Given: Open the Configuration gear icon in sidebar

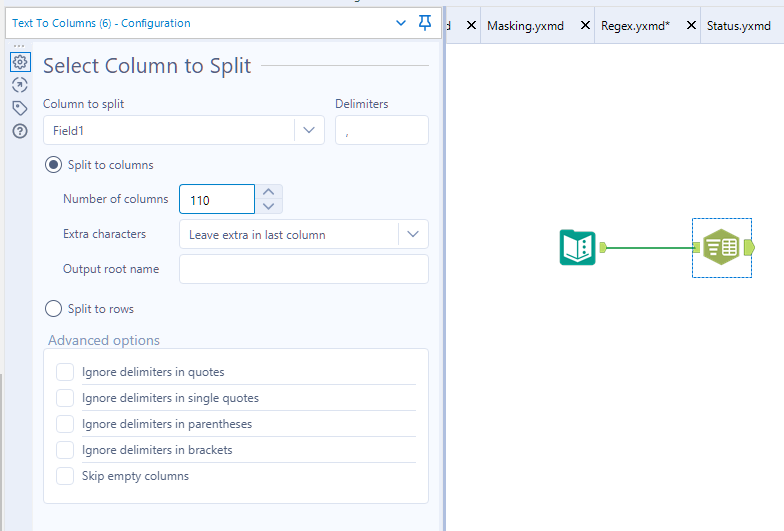Looking at the screenshot, I should (19, 62).
